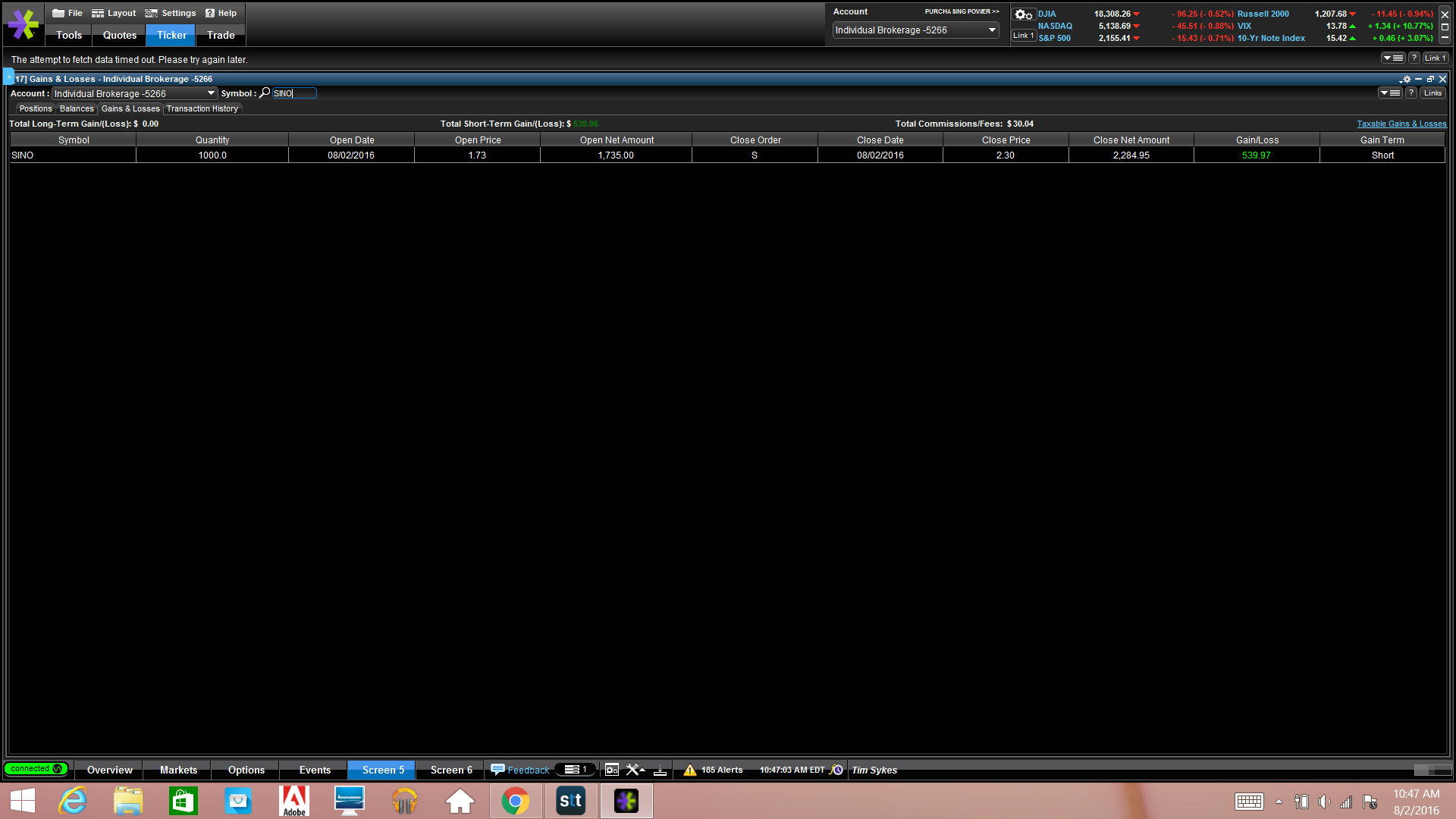
Task: Open panel options menu arrow beside Links
Action: coord(1389,93)
